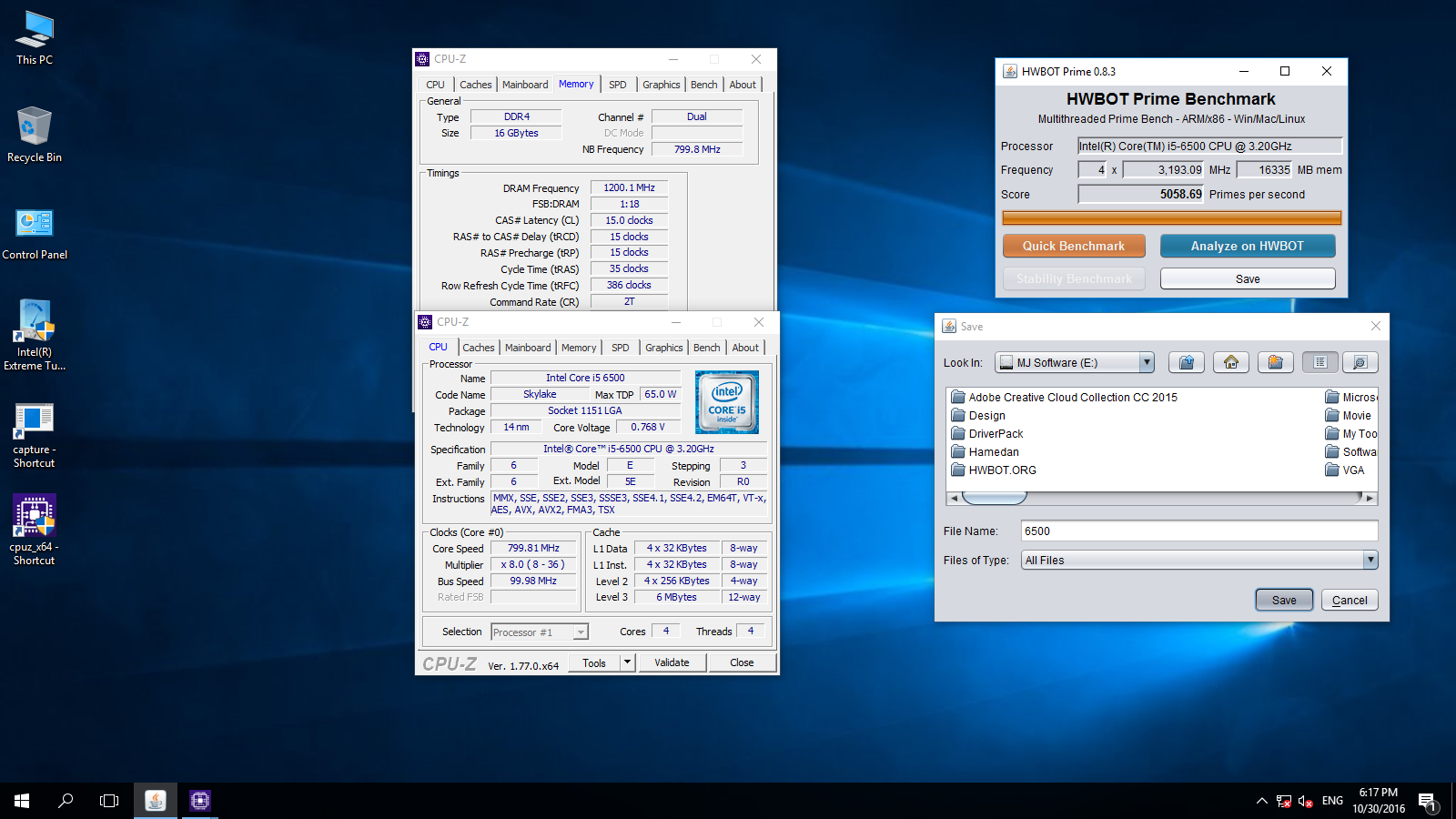Image resolution: width=1456 pixels, height=819 pixels.
Task: Expand the Files of Type dropdown
Action: pos(1370,560)
